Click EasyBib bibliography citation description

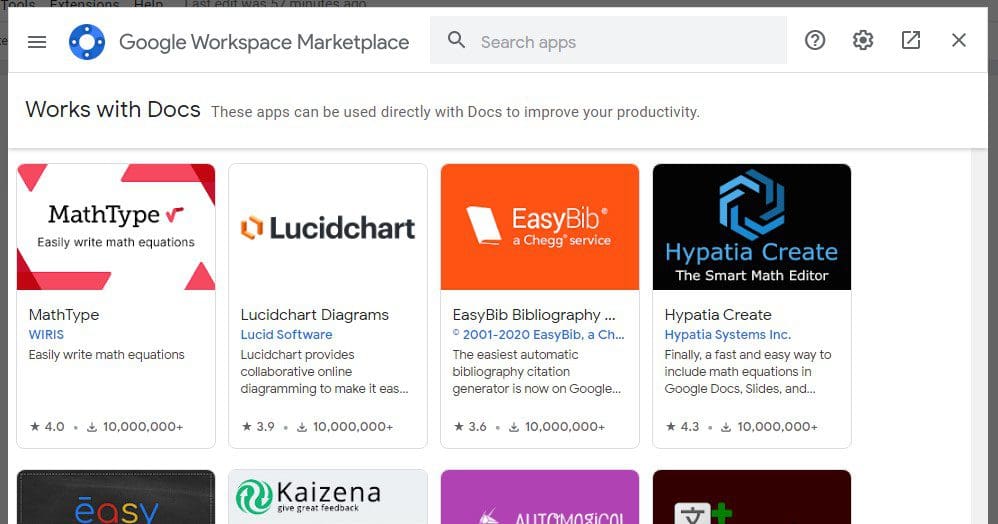pyautogui.click(x=537, y=372)
